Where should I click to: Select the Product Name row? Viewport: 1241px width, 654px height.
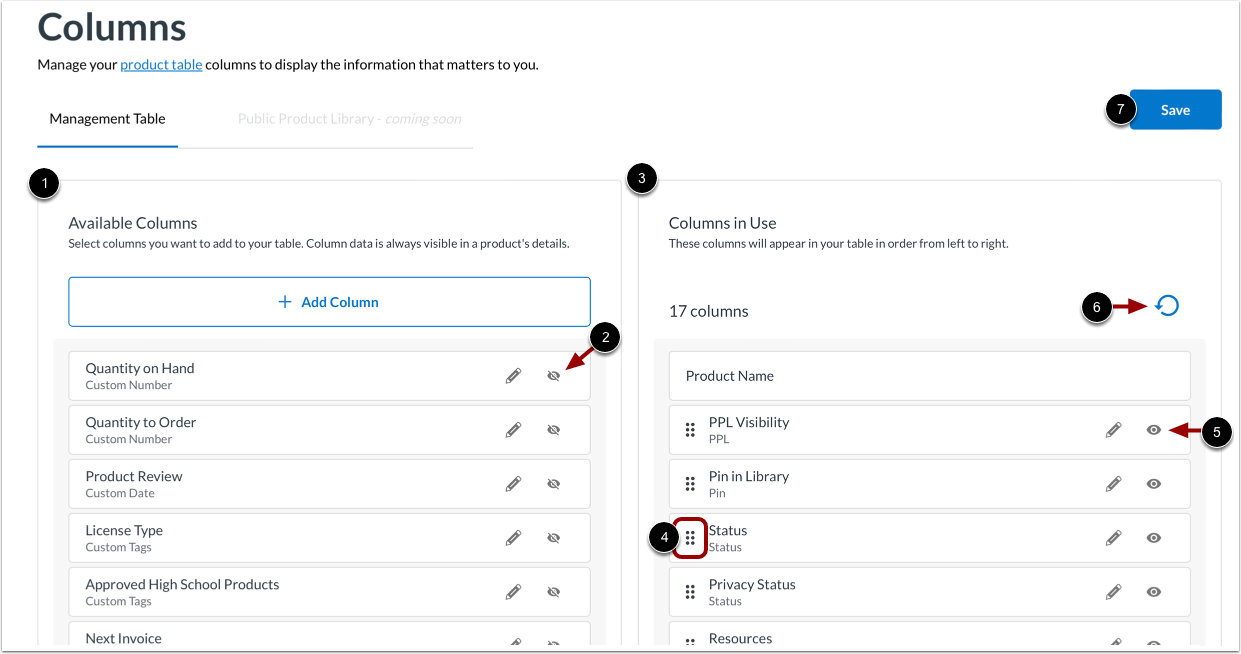point(930,375)
